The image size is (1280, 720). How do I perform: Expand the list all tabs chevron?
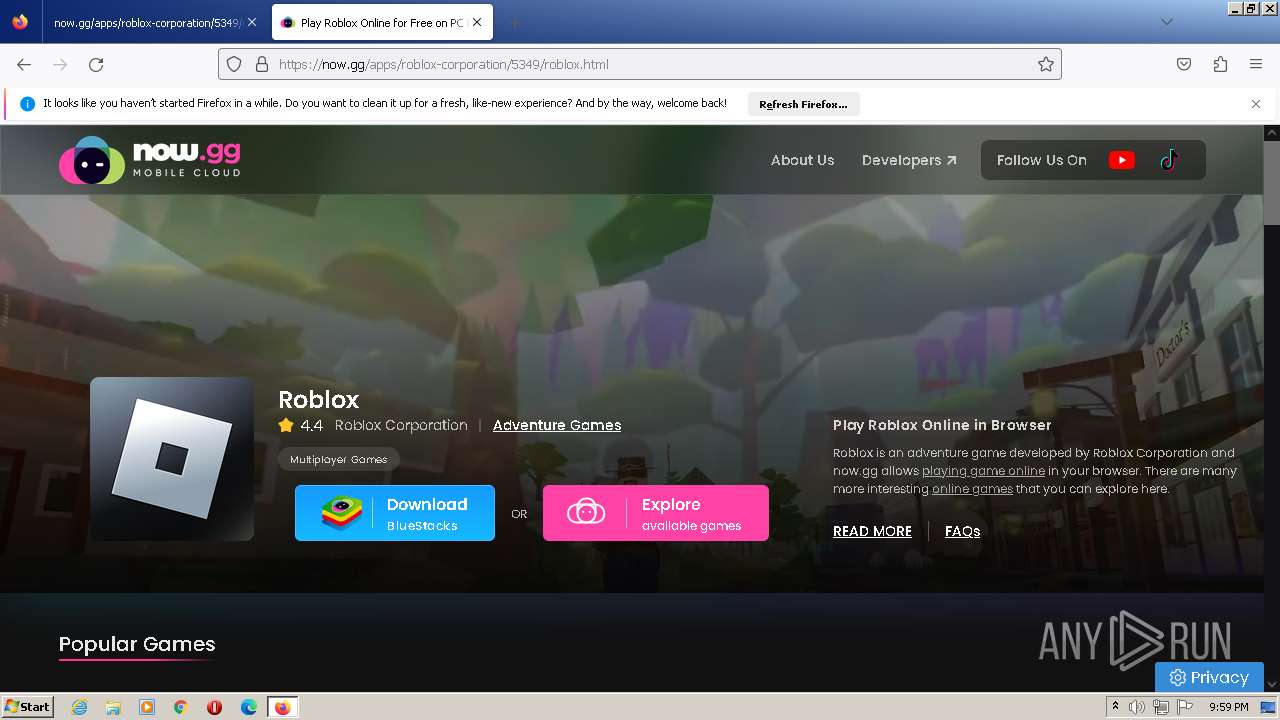(x=1166, y=22)
